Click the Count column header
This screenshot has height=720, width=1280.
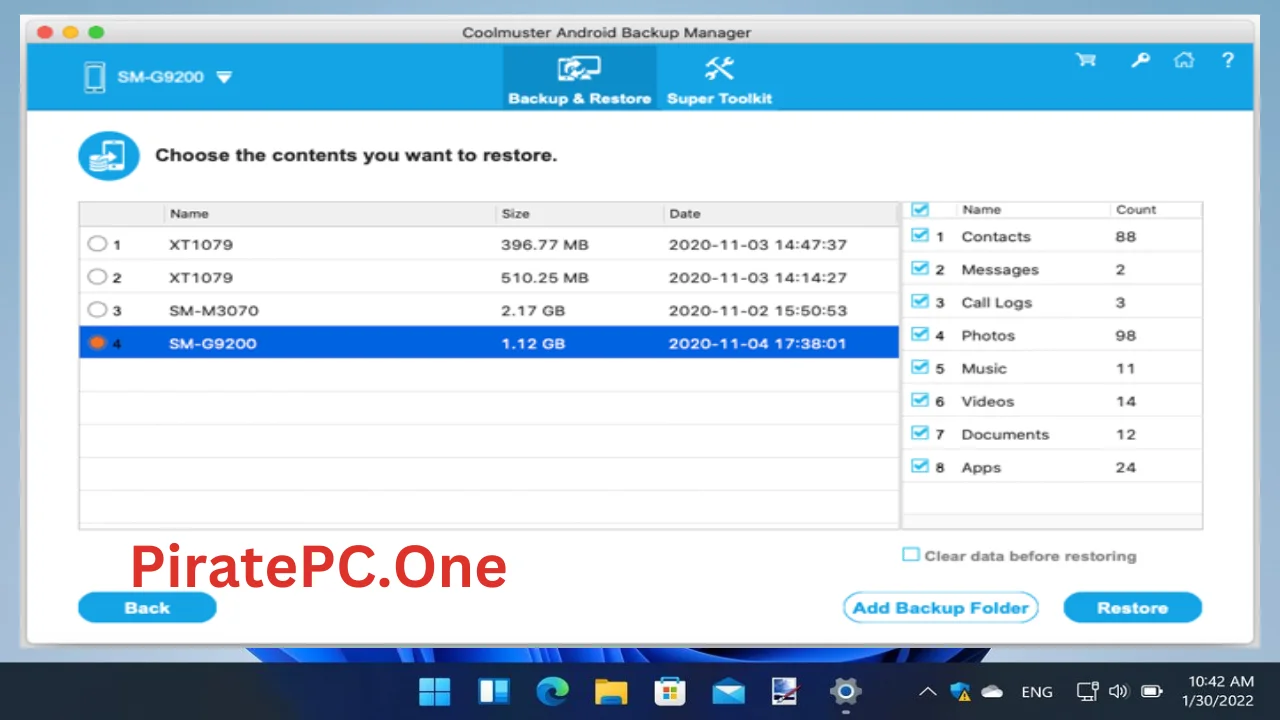pyautogui.click(x=1136, y=210)
